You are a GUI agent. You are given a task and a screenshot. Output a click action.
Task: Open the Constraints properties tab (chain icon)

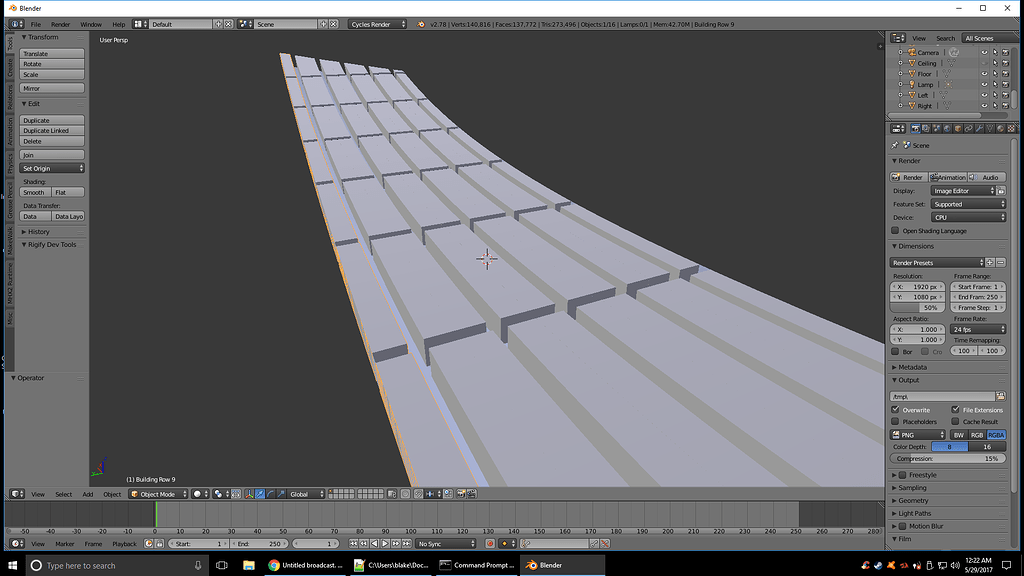point(968,129)
